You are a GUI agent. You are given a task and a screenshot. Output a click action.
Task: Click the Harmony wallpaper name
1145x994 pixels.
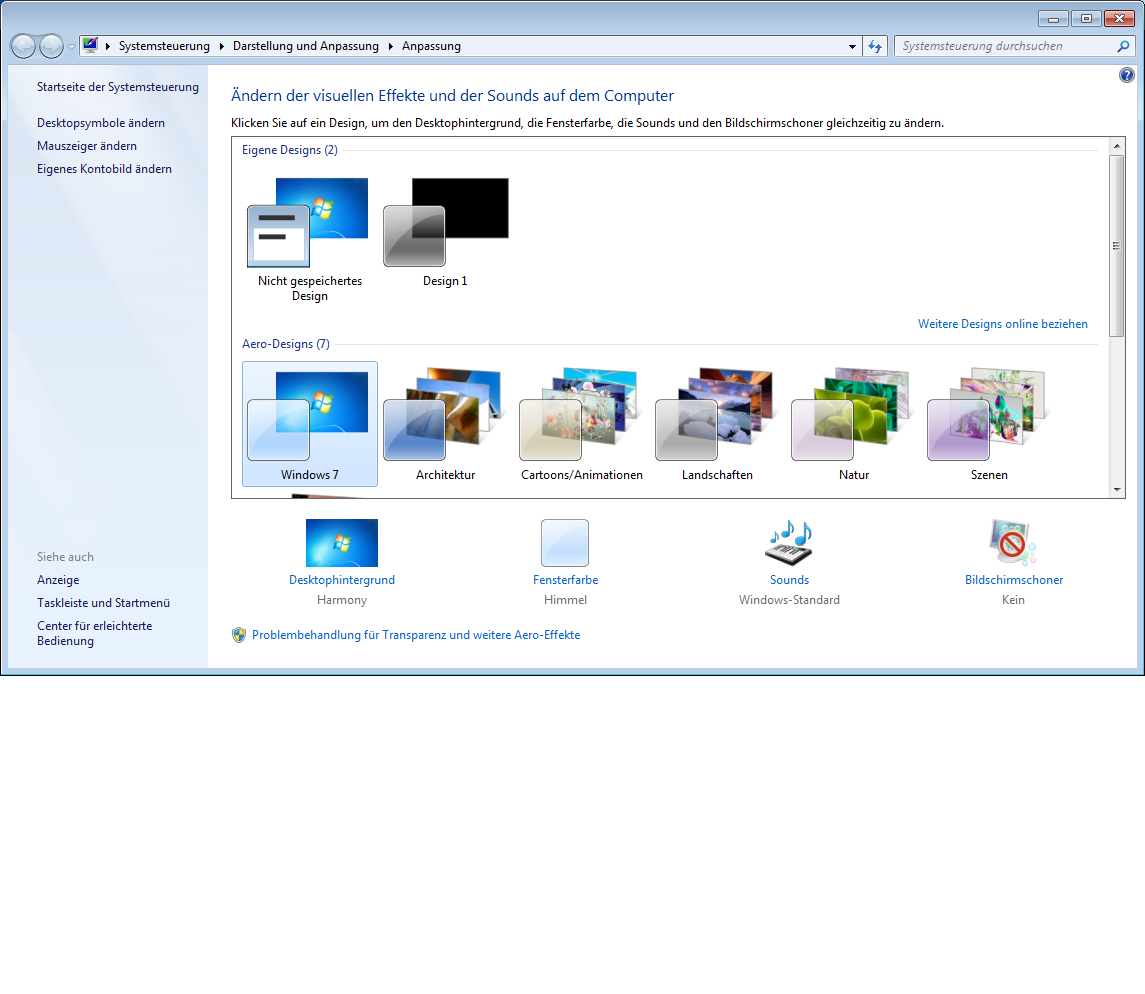(x=342, y=600)
